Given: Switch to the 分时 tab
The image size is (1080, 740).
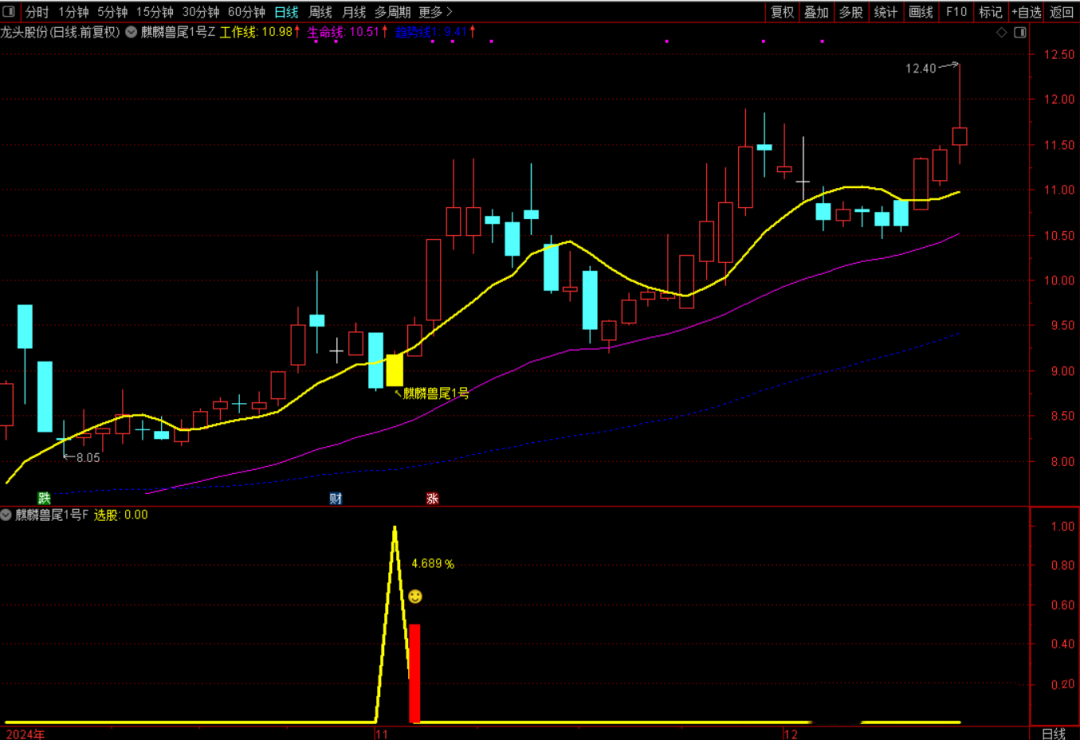Looking at the screenshot, I should (36, 12).
